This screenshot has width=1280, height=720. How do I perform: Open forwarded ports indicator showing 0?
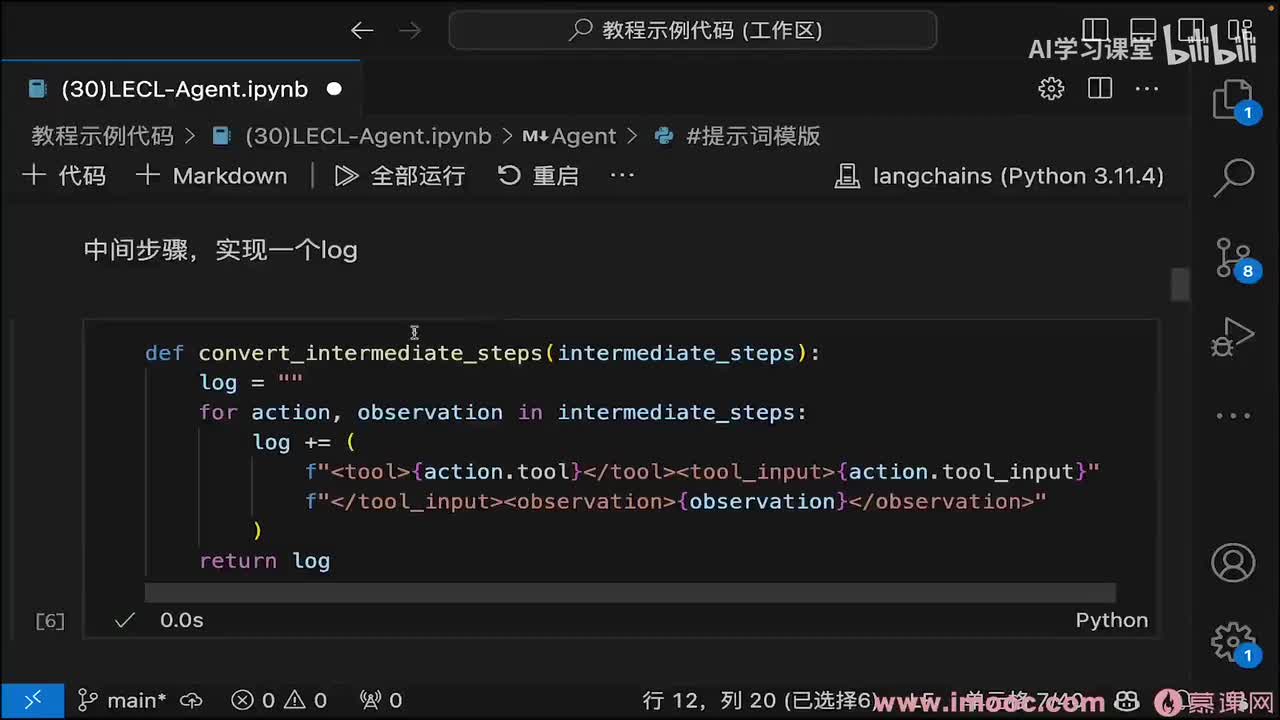[x=380, y=701]
